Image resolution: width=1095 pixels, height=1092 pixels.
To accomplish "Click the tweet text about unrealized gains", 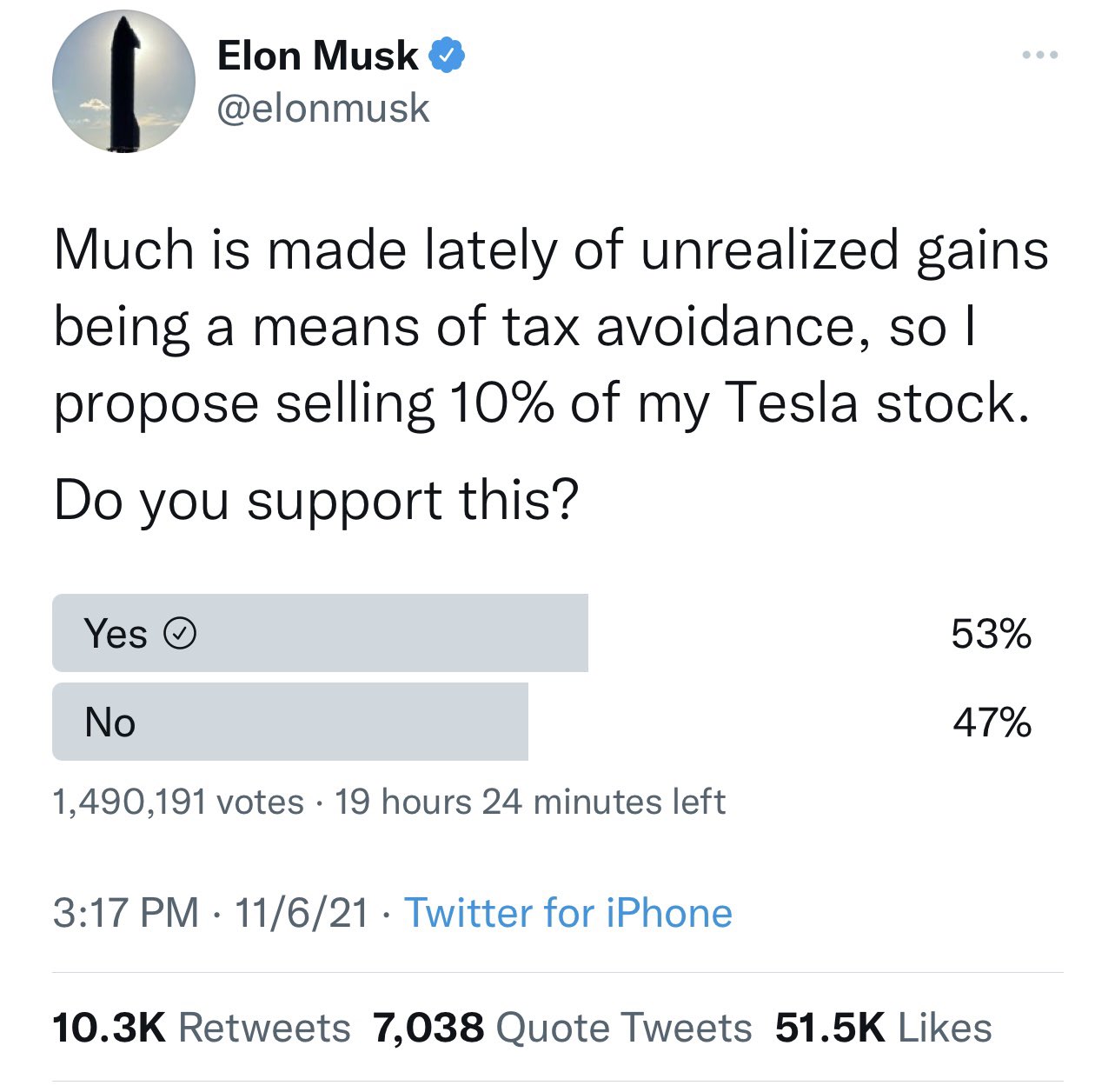I will 549,327.
